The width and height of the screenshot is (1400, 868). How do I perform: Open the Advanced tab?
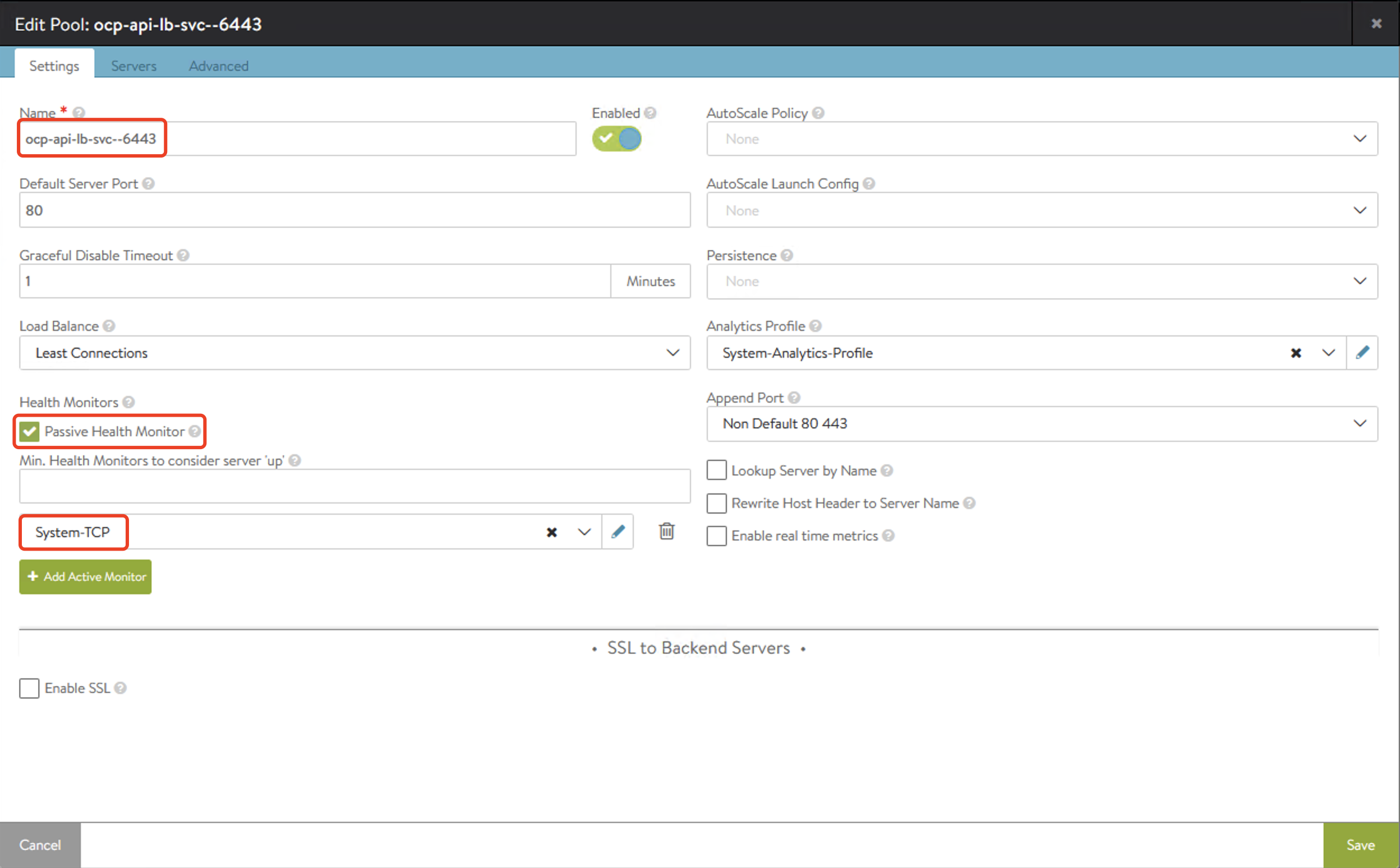218,66
